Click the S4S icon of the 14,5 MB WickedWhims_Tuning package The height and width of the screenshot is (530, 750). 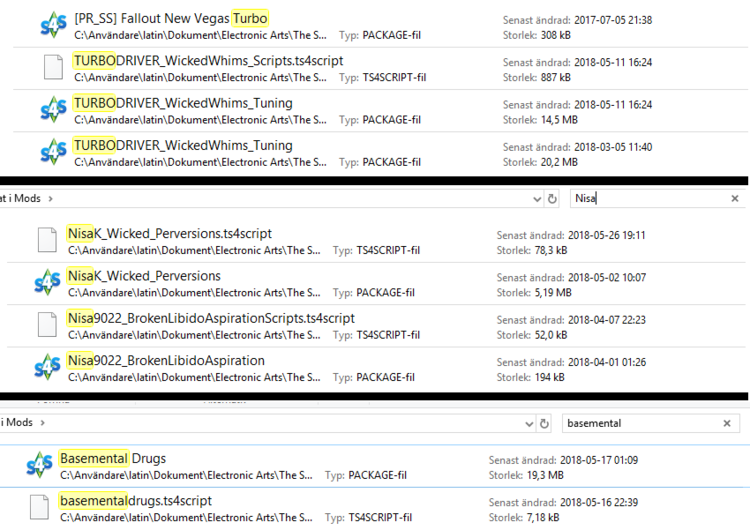point(53,110)
